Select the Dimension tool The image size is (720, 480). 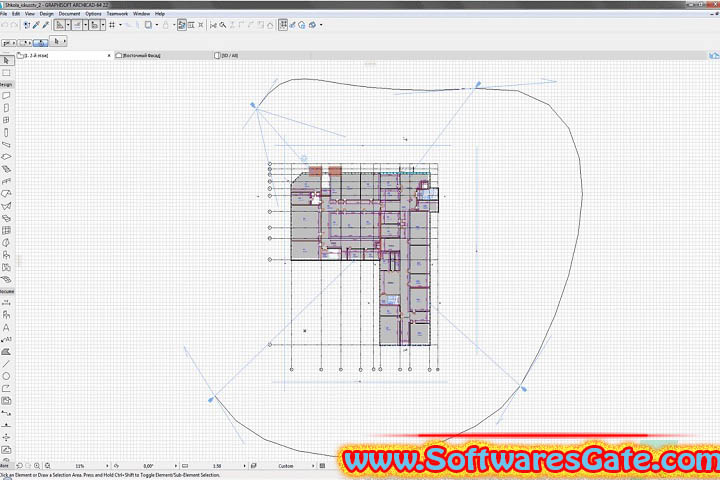pyautogui.click(x=6, y=303)
